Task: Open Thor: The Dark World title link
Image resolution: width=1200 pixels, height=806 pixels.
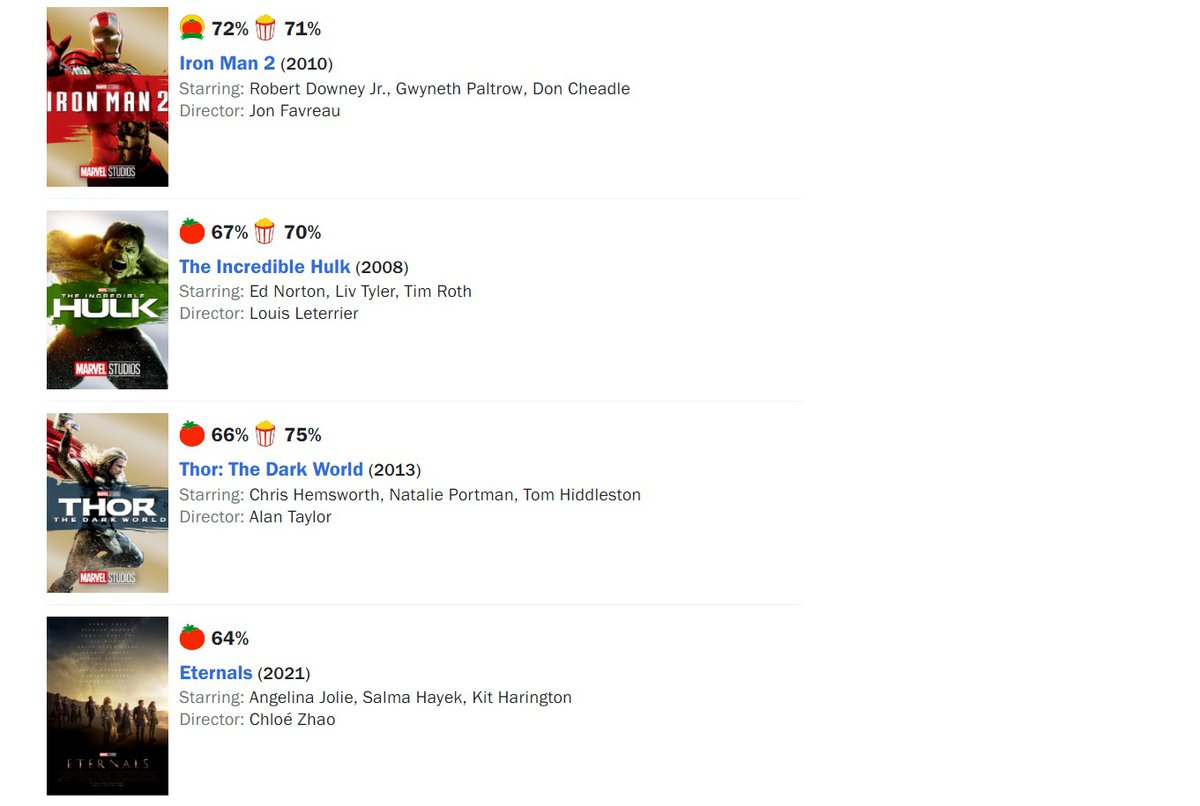Action: 271,470
